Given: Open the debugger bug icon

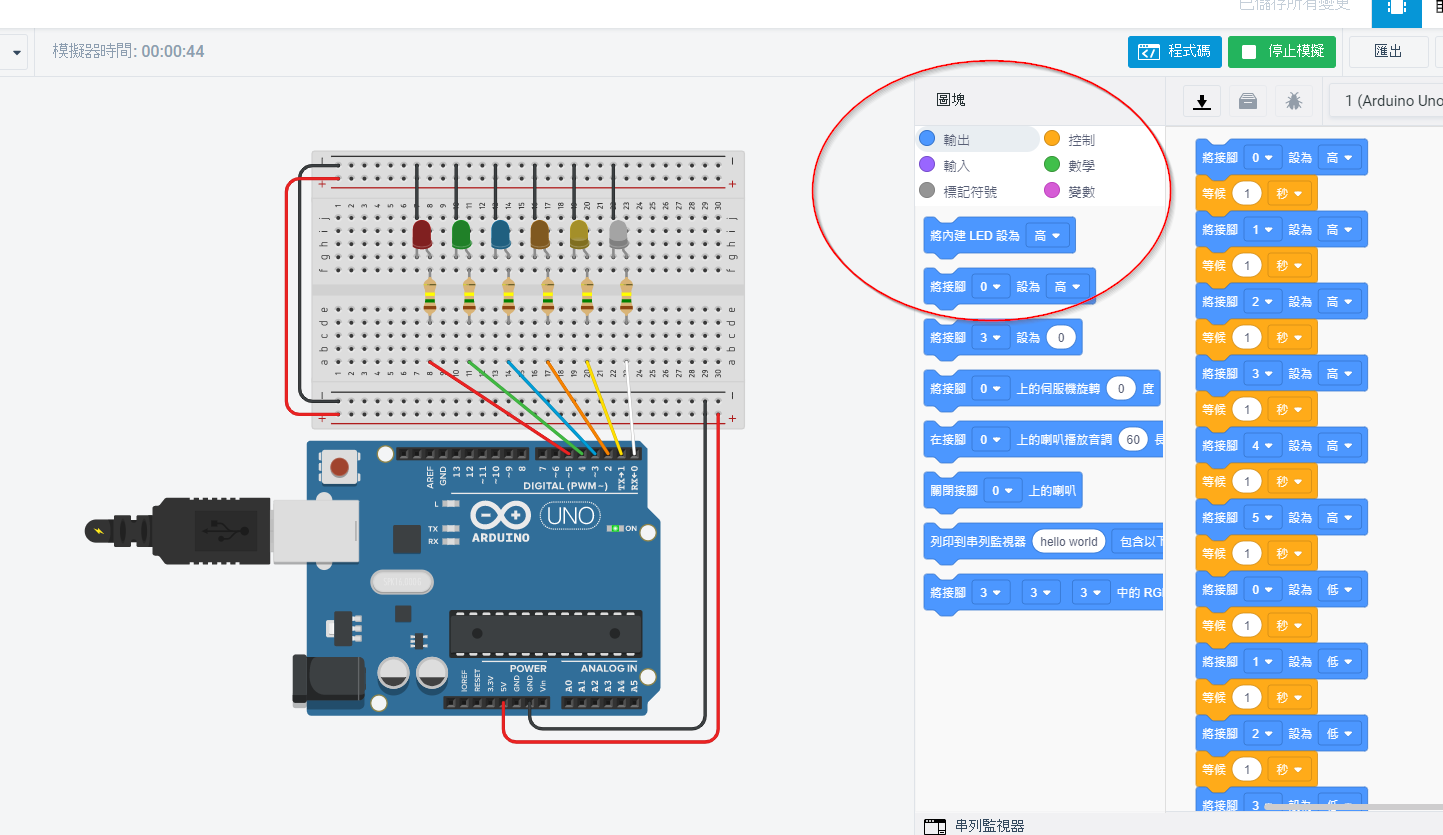Looking at the screenshot, I should click(x=1294, y=101).
